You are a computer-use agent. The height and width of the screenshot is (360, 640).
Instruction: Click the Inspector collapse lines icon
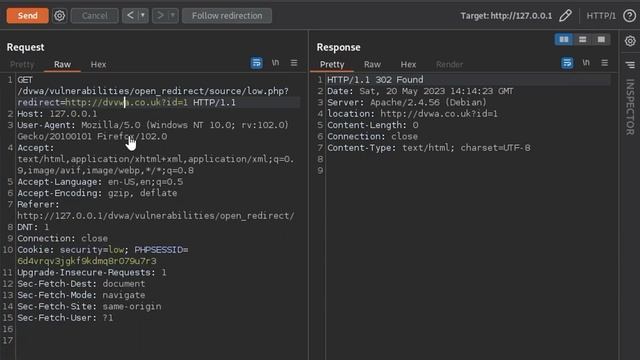click(630, 64)
